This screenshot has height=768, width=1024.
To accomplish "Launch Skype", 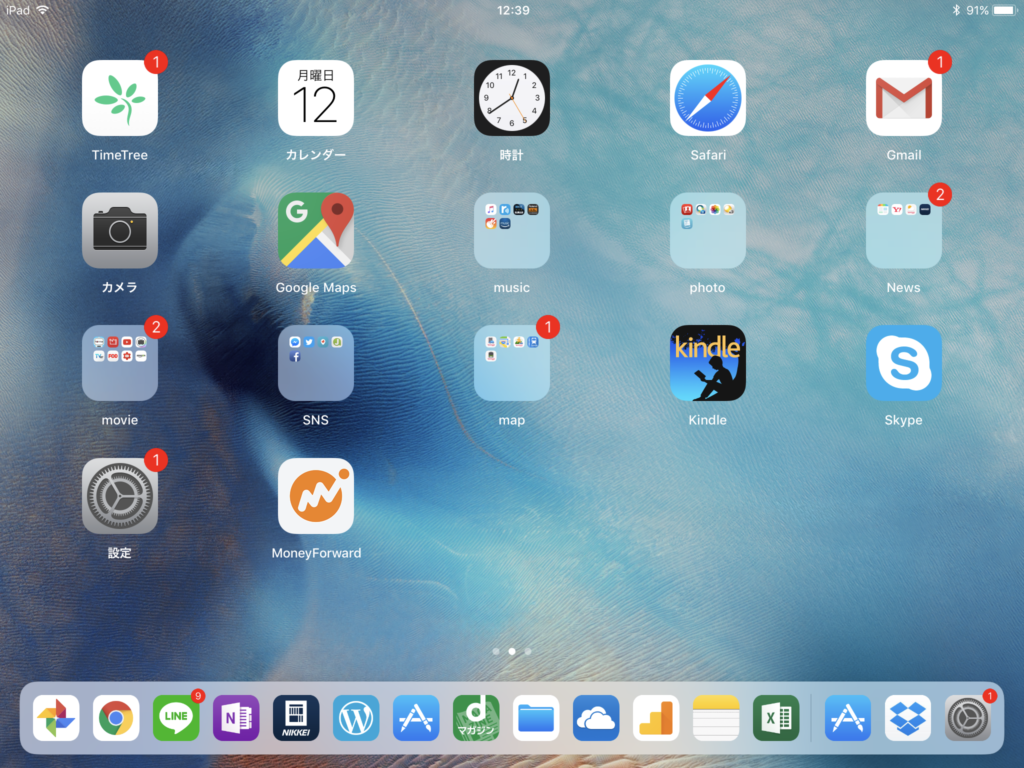I will click(x=903, y=363).
